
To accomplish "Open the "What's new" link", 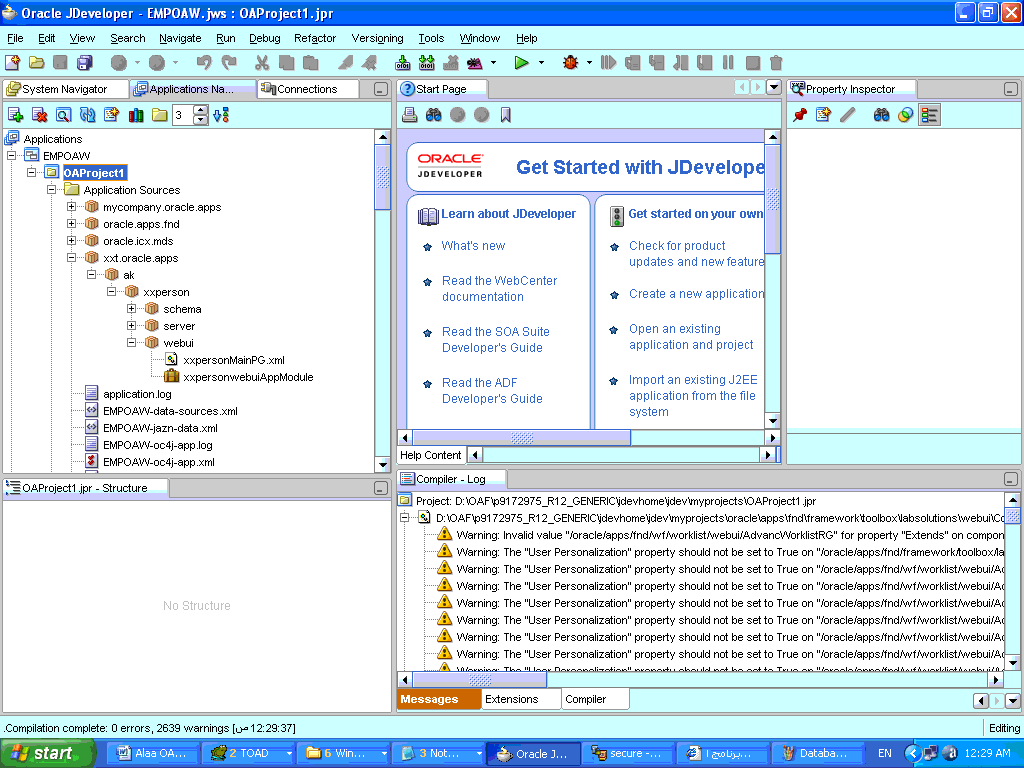I will 473,246.
